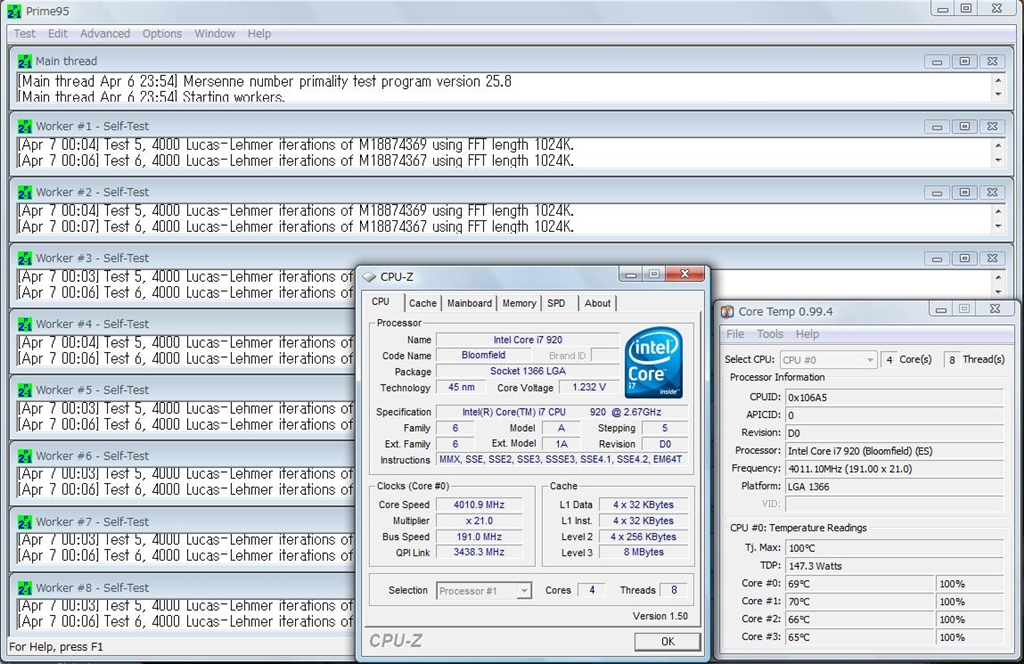Click the Core Temp thermometer title icon
The height and width of the screenshot is (664, 1024).
(x=726, y=312)
